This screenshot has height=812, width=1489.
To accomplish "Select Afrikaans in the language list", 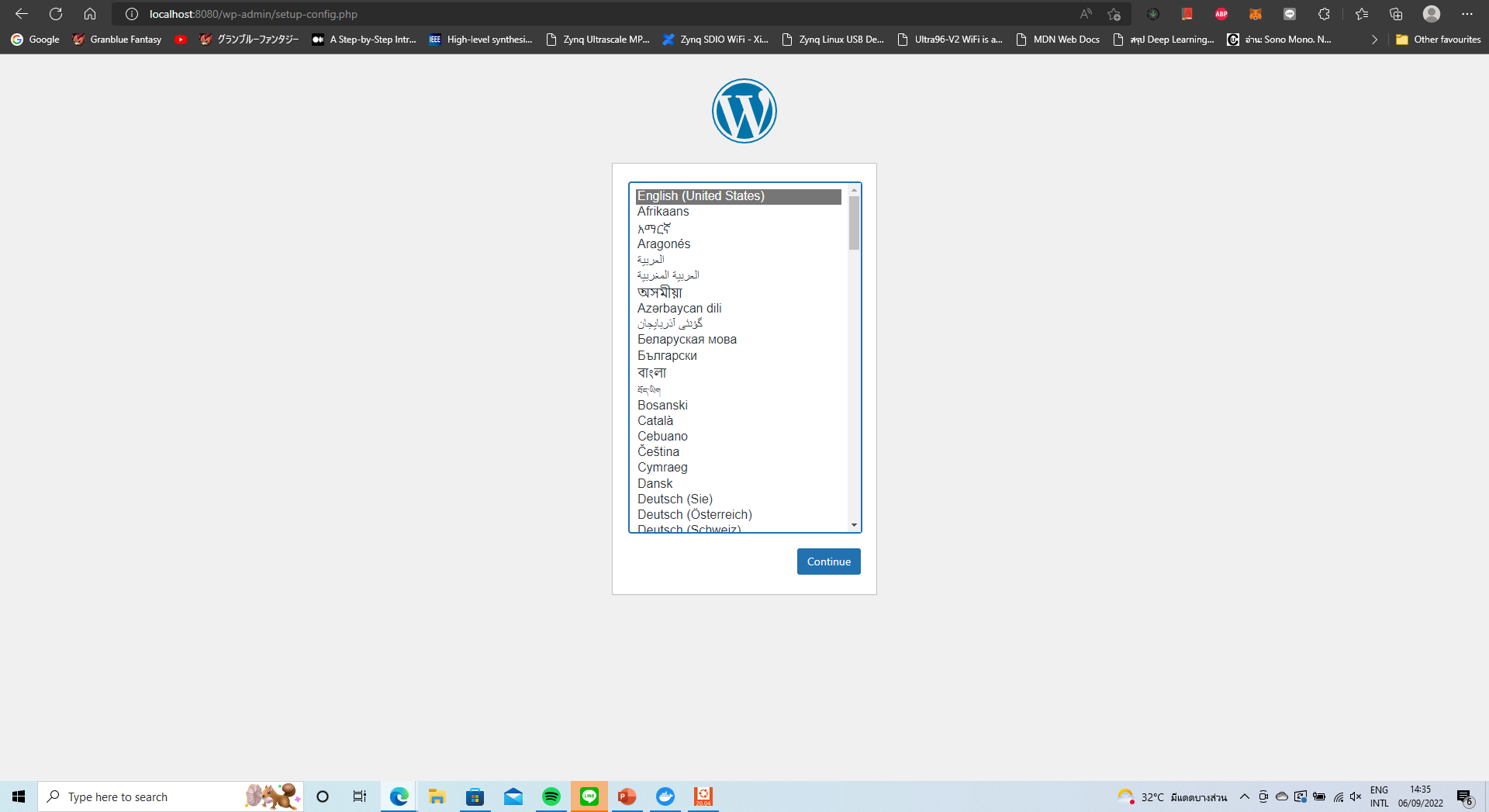I will 663,212.
